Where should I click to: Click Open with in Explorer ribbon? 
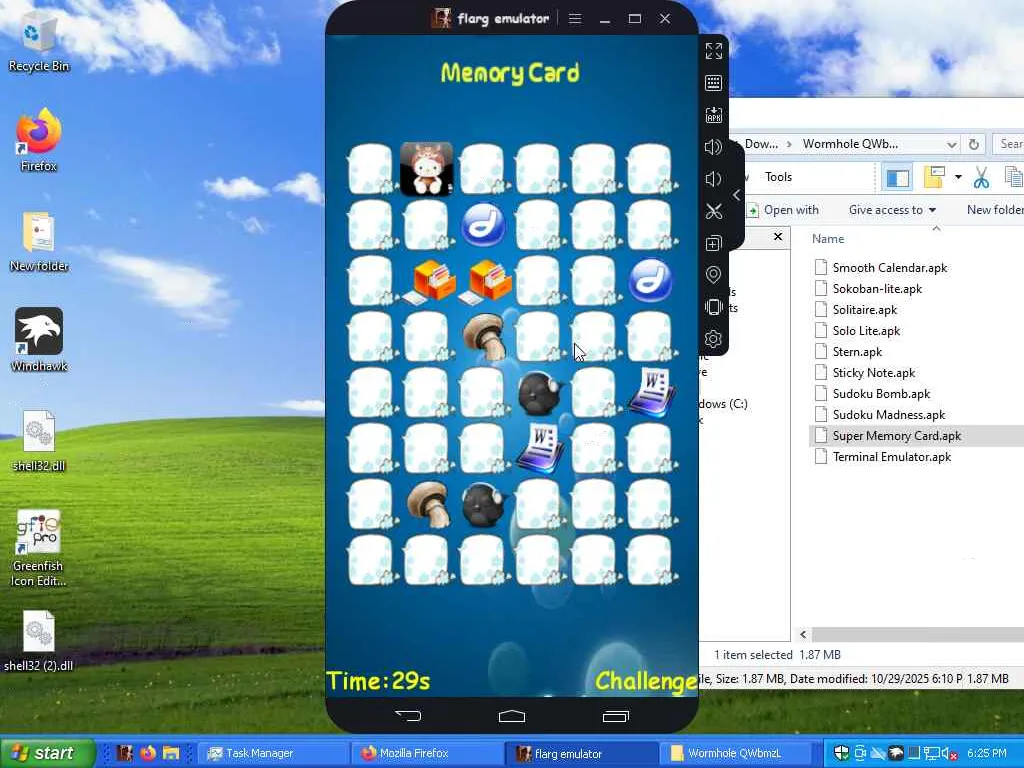point(783,210)
